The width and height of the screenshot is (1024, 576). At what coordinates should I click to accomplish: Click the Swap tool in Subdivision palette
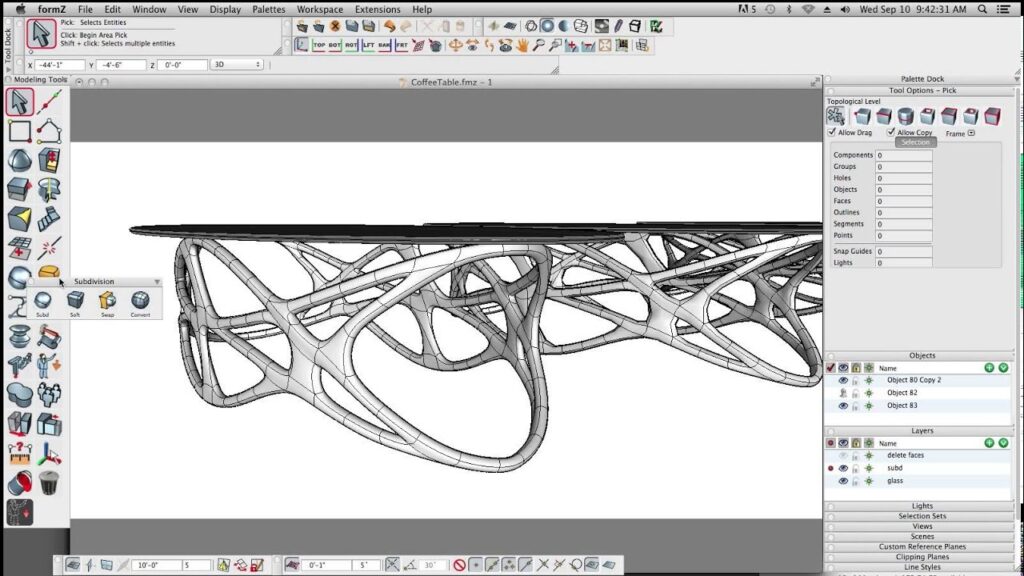[x=107, y=300]
